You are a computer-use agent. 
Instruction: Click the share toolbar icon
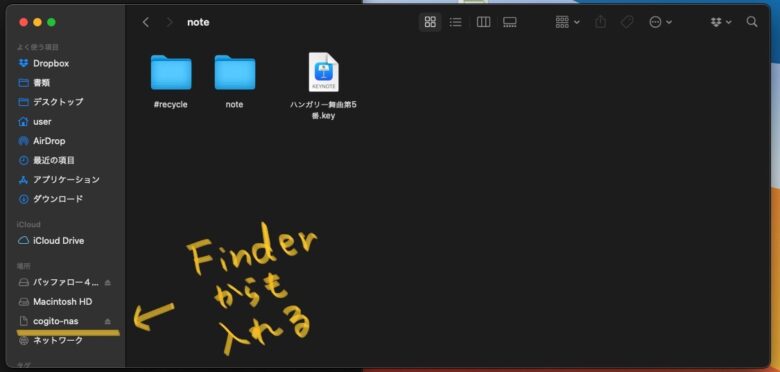600,22
